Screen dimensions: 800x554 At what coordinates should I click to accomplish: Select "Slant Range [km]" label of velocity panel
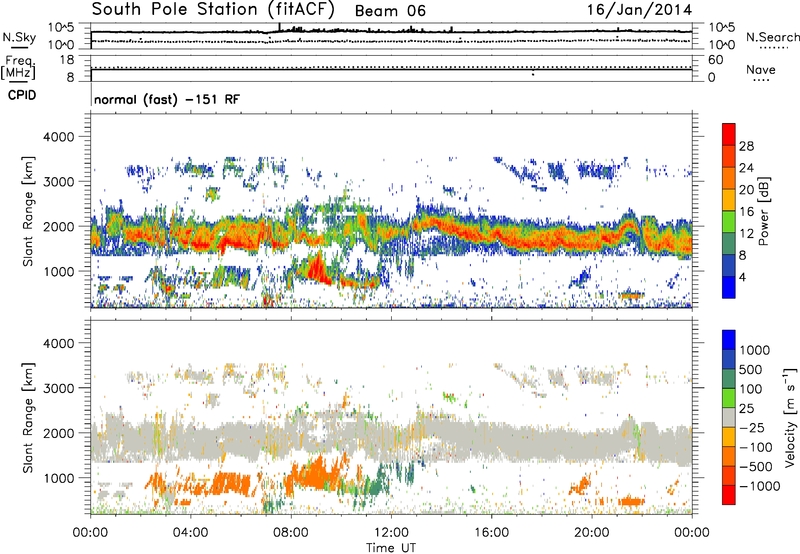(x=28, y=418)
